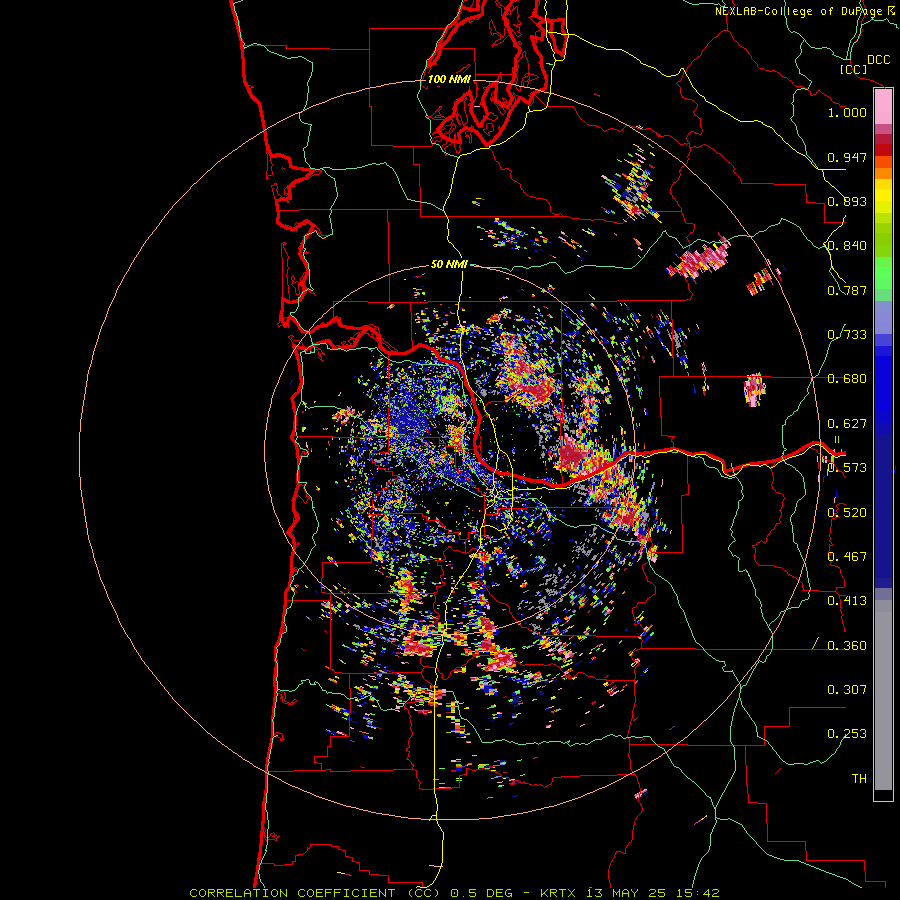The image size is (900, 900).
Task: Click the pink swatch at top of color bar
Action: (x=883, y=106)
